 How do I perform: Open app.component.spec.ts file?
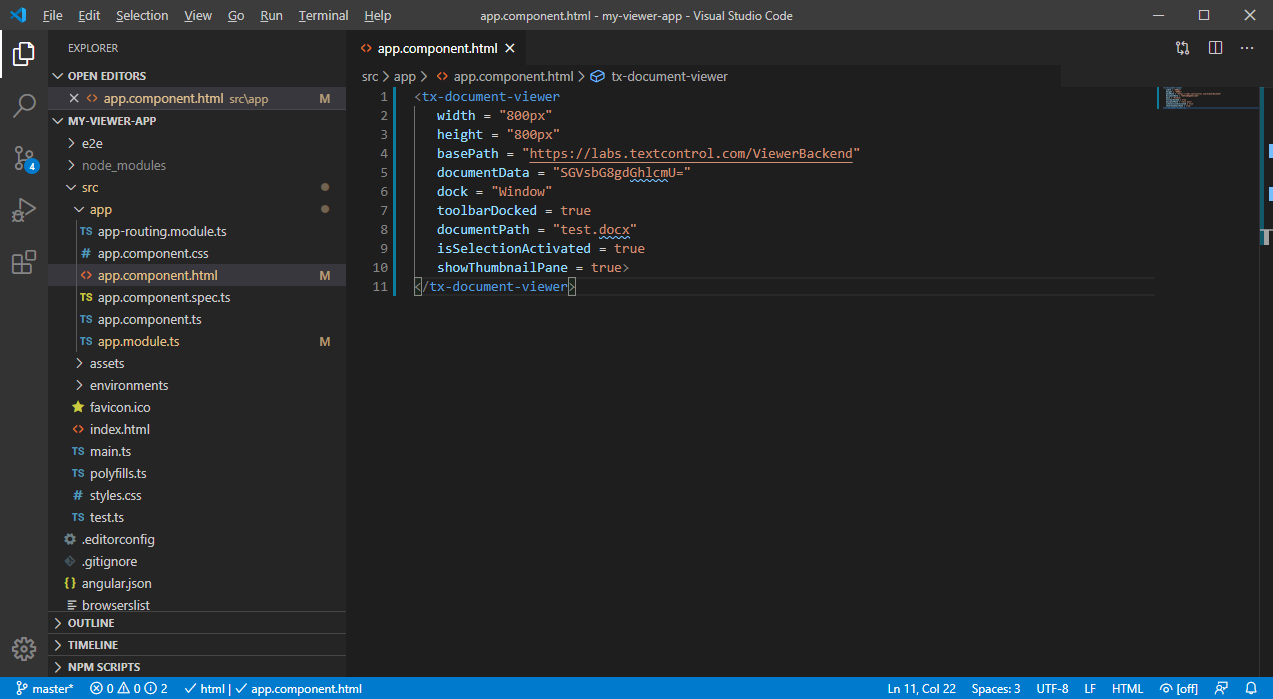[x=197, y=297]
